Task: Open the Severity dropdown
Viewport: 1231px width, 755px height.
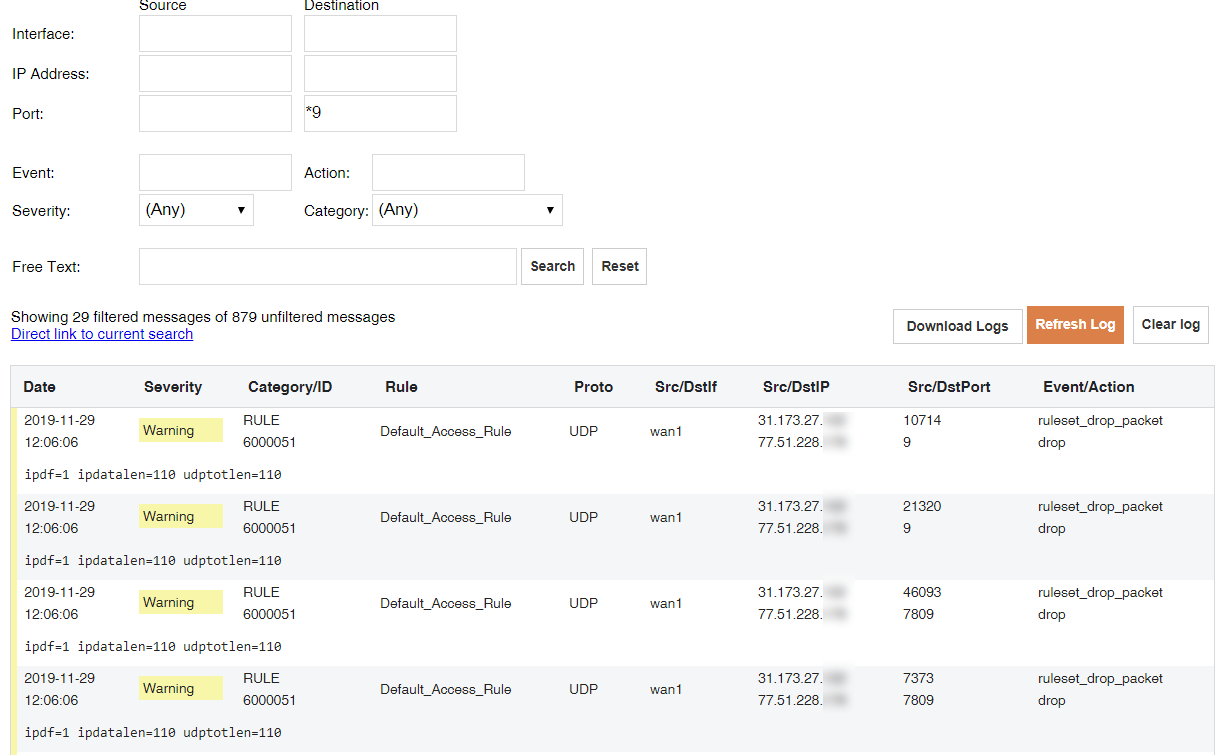Action: 196,210
